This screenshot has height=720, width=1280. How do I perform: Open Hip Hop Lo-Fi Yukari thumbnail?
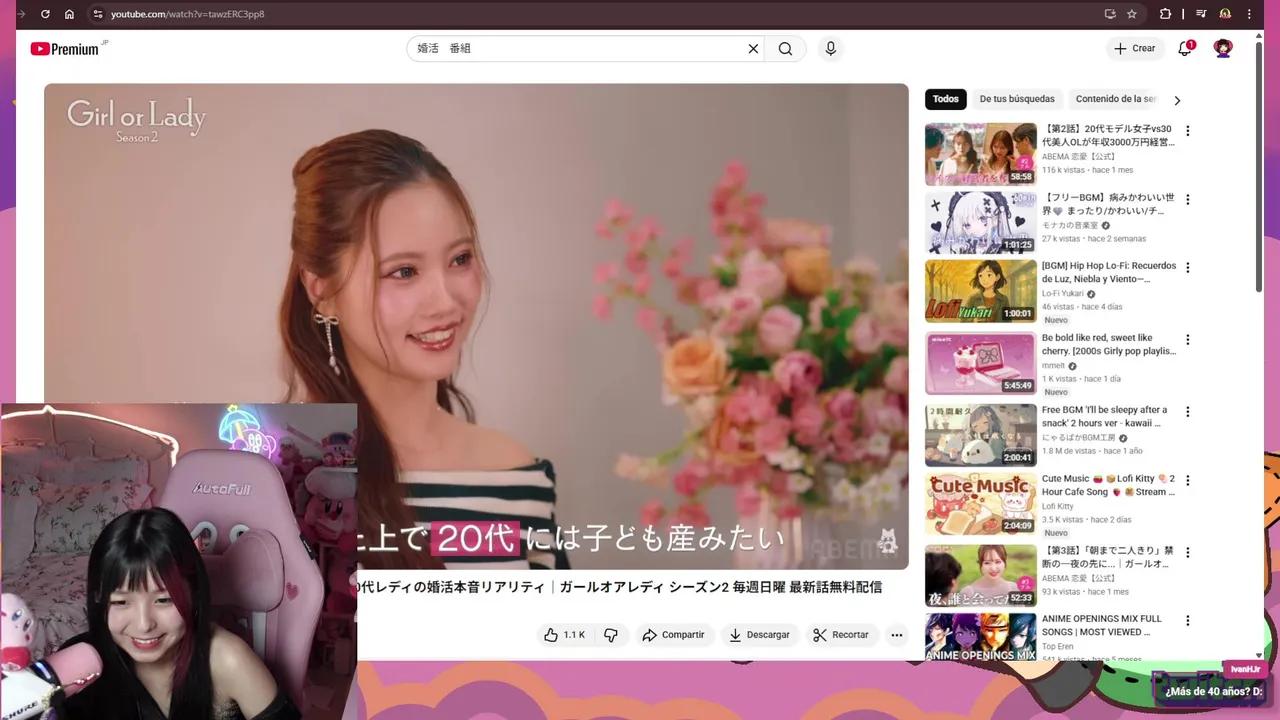click(981, 291)
